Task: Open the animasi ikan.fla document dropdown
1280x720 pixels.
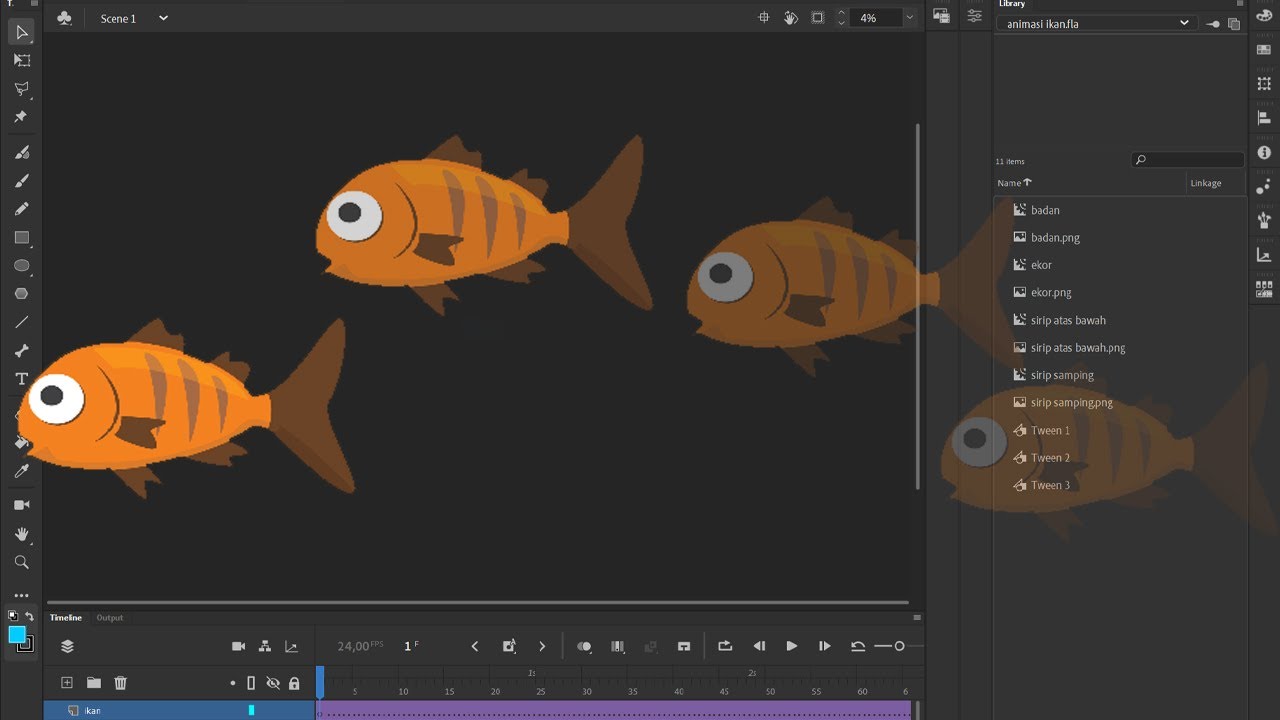Action: (1098, 23)
